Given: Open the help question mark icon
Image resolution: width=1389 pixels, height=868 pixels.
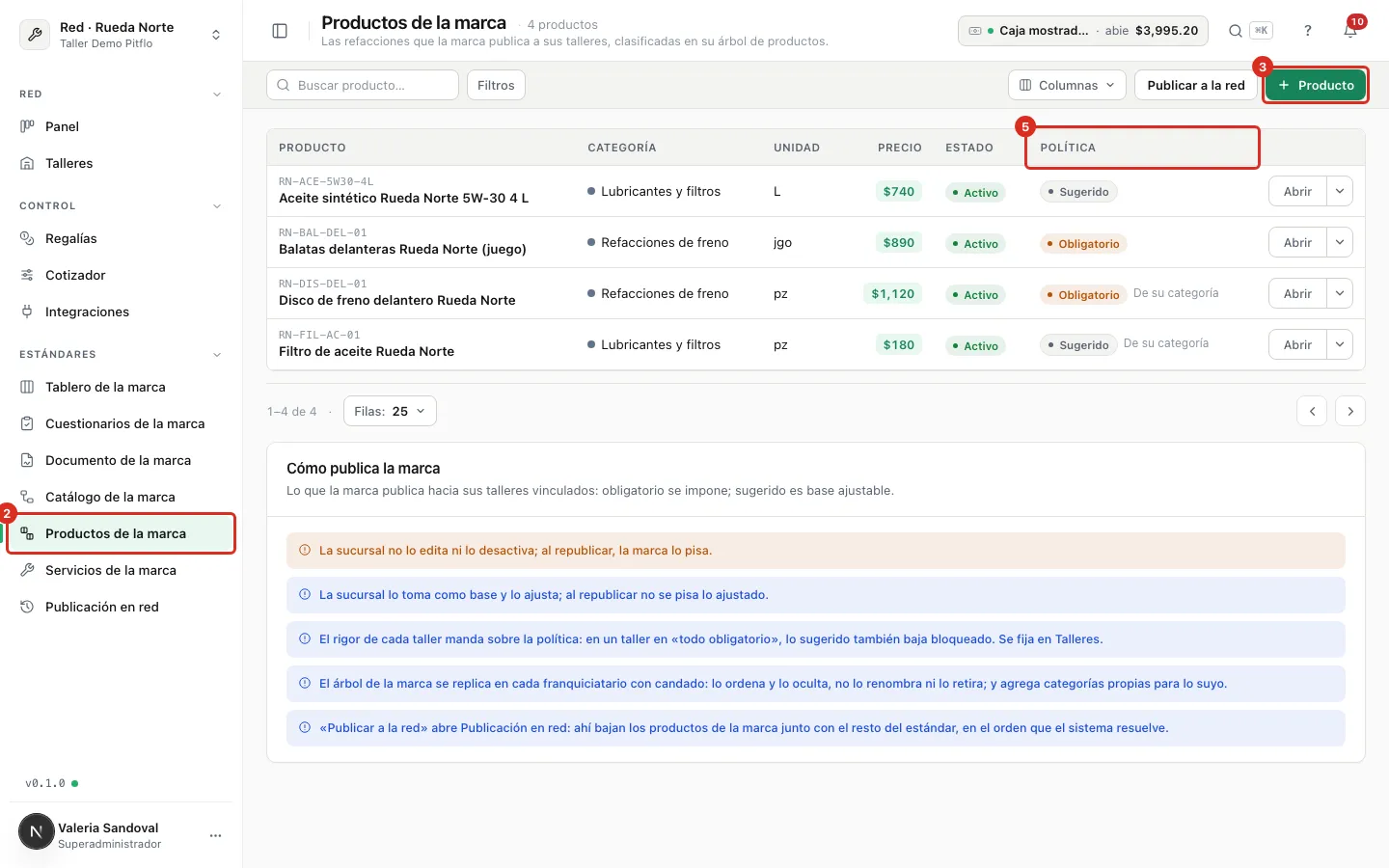Looking at the screenshot, I should (x=1308, y=31).
